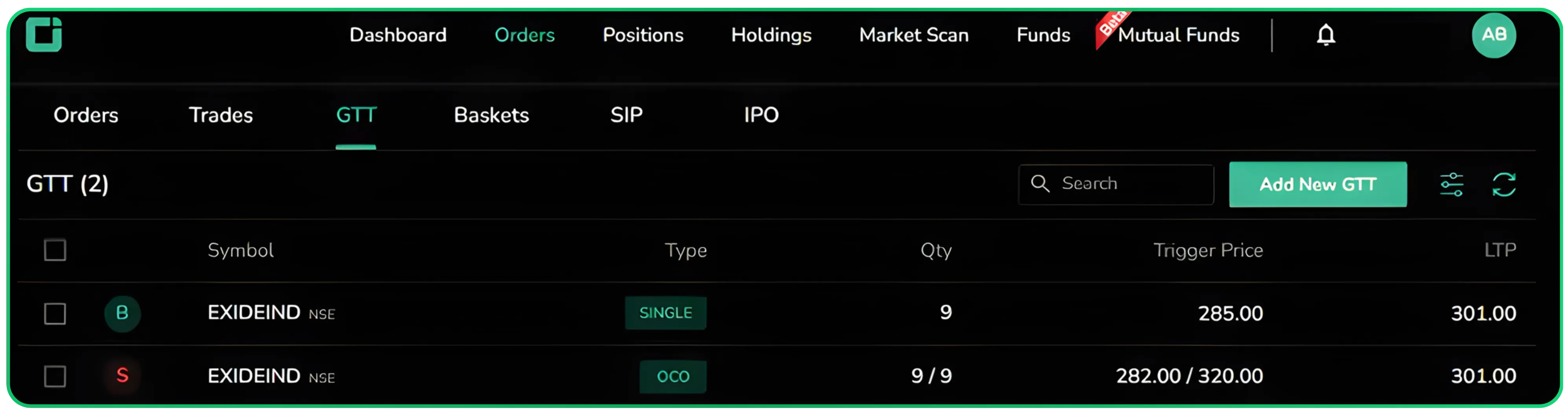Toggle the select-all checkbox in table header
This screenshot has height=416, width=1568.
click(55, 250)
